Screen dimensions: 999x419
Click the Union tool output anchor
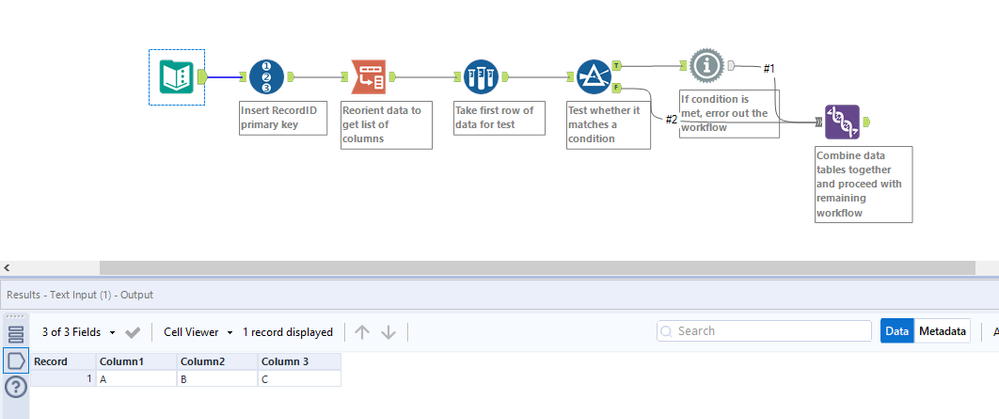pyautogui.click(x=865, y=122)
